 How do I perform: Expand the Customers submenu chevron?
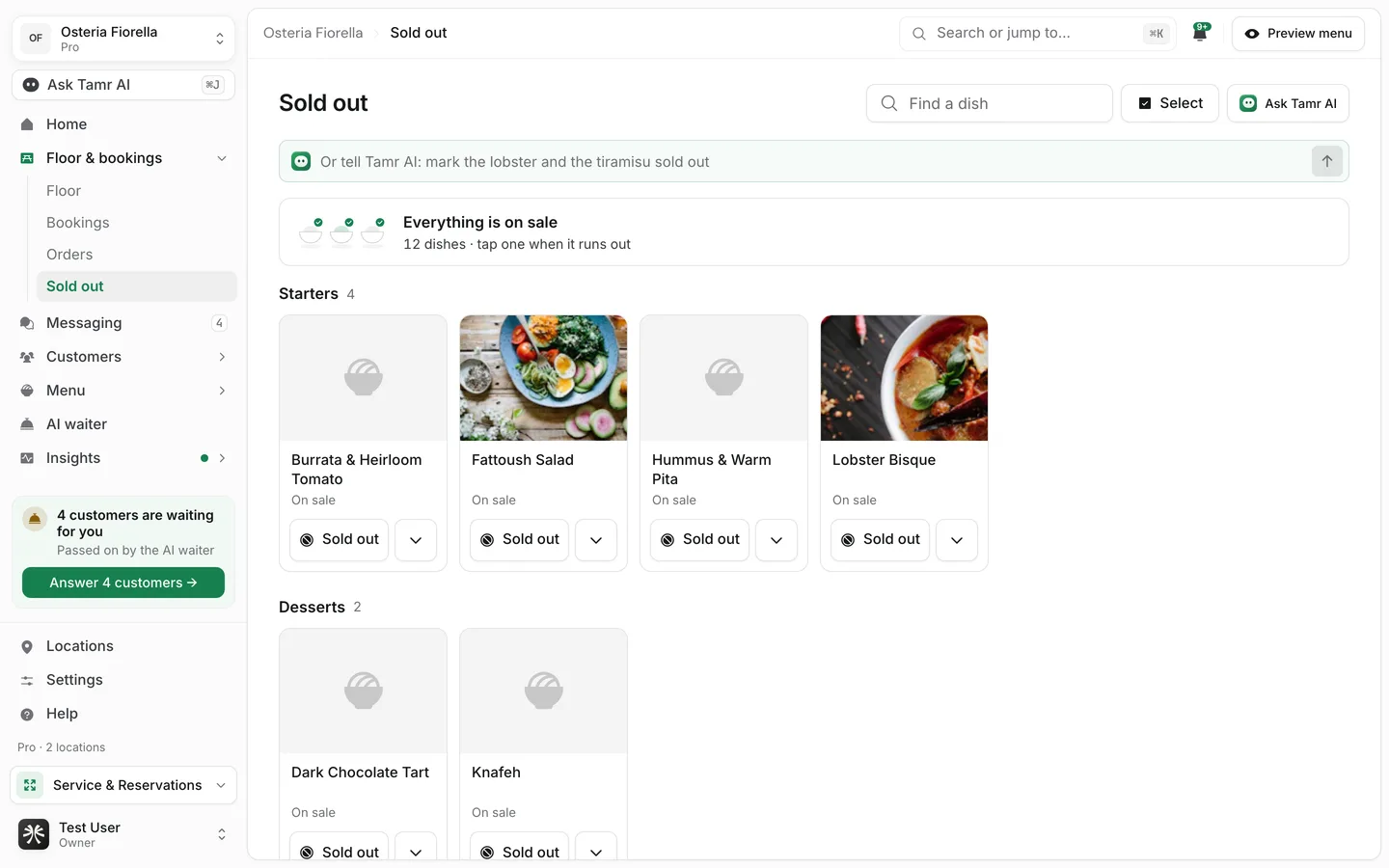(x=222, y=357)
